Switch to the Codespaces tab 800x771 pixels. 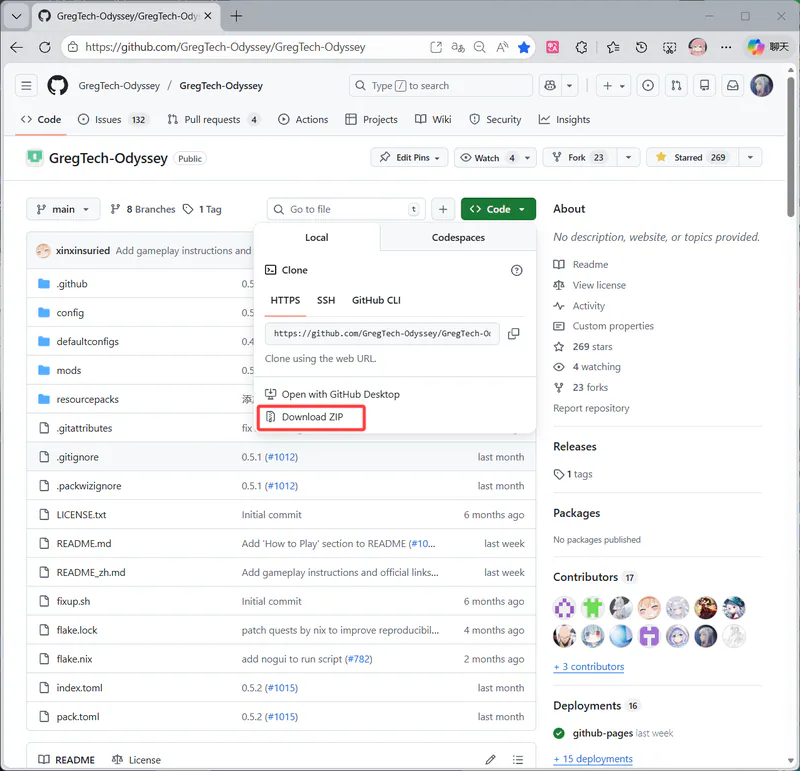(x=458, y=238)
